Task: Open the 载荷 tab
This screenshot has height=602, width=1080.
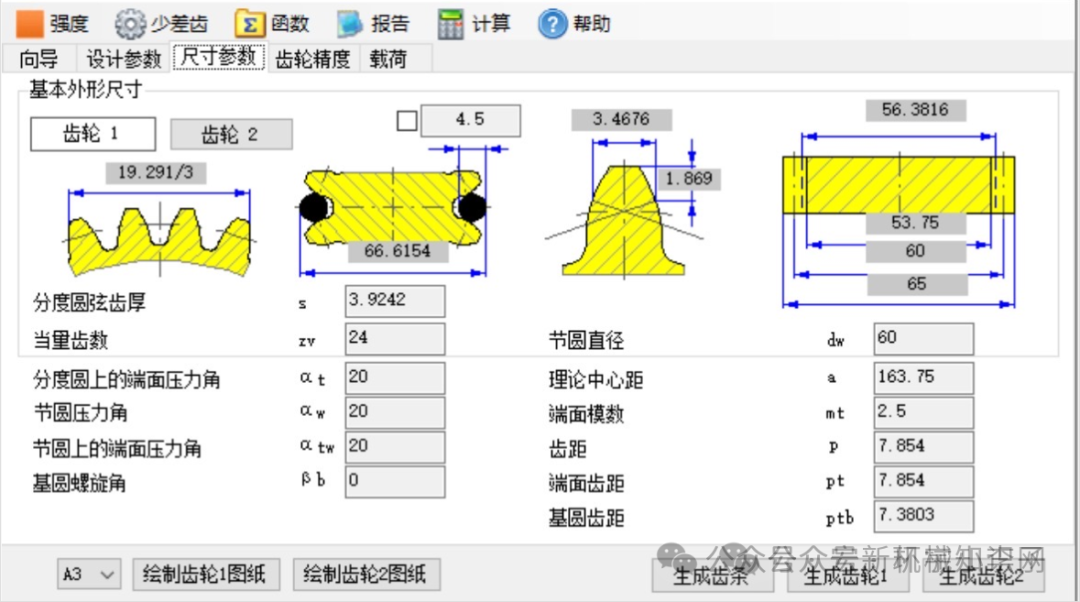Action: click(x=388, y=59)
